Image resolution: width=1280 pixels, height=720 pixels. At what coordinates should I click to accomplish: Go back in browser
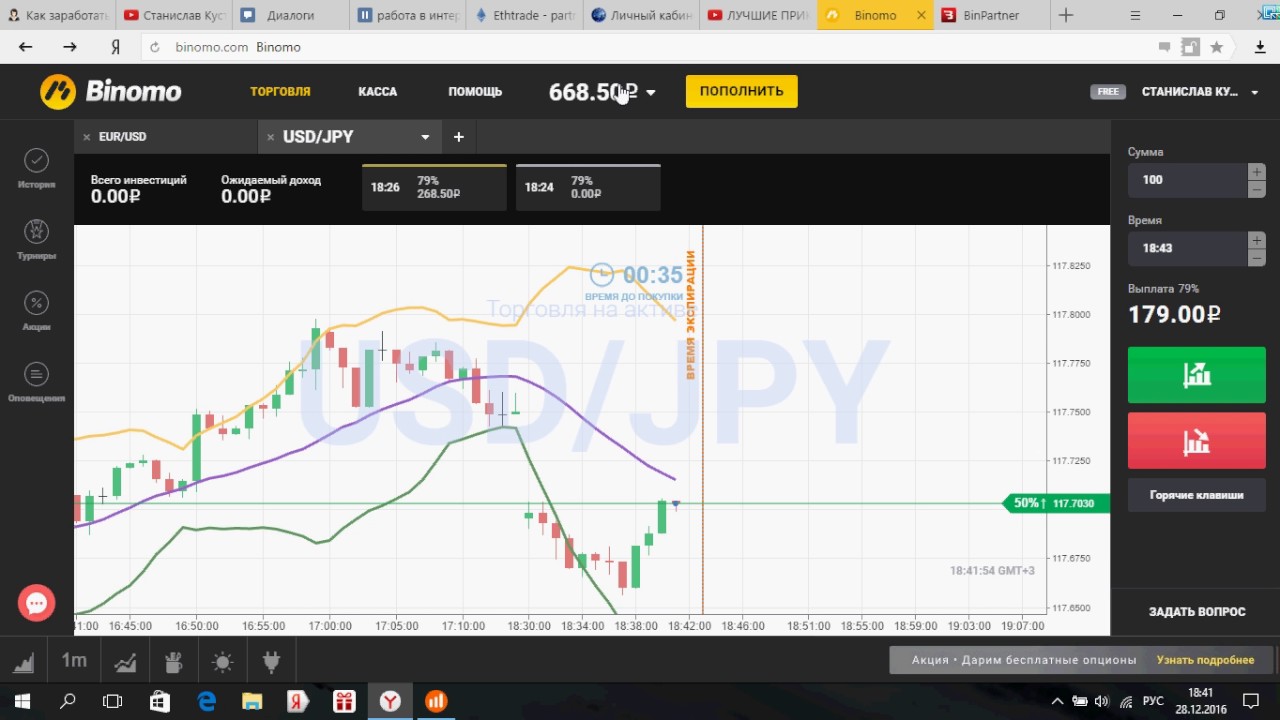[26, 47]
